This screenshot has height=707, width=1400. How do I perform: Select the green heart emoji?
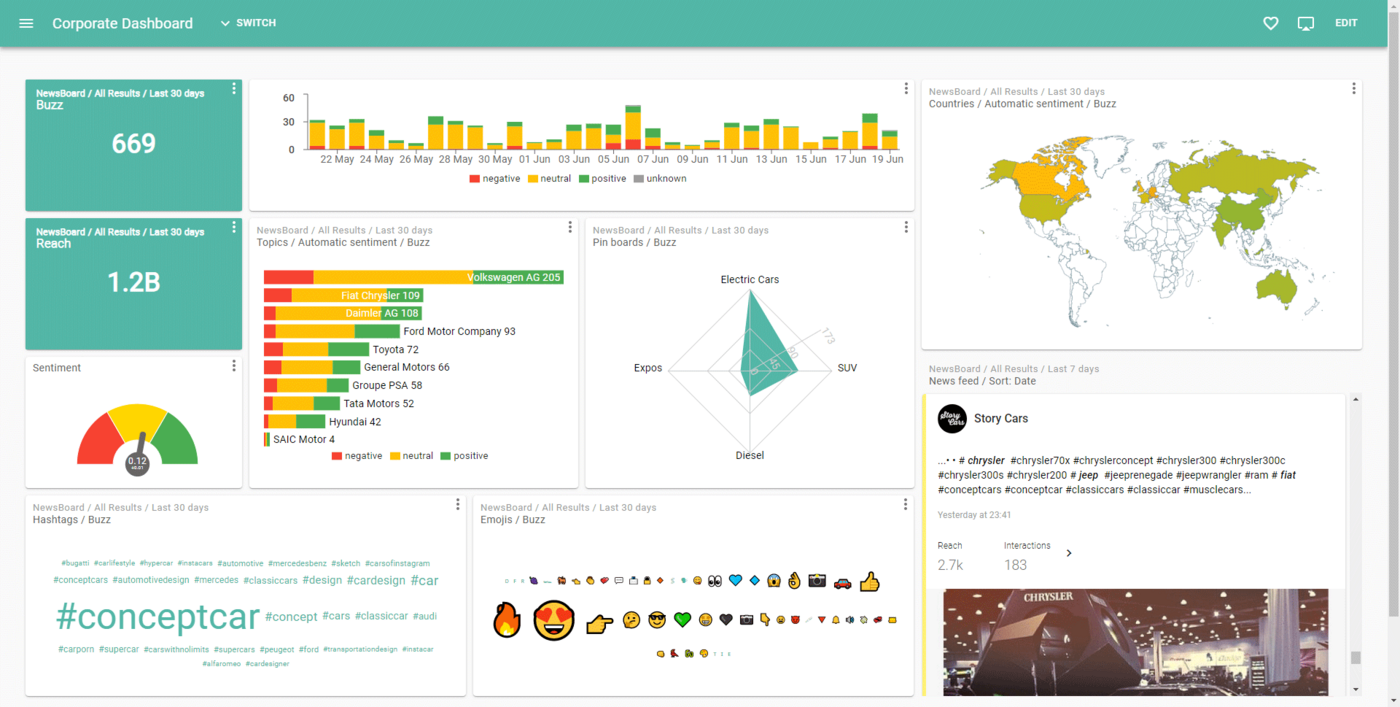[683, 620]
